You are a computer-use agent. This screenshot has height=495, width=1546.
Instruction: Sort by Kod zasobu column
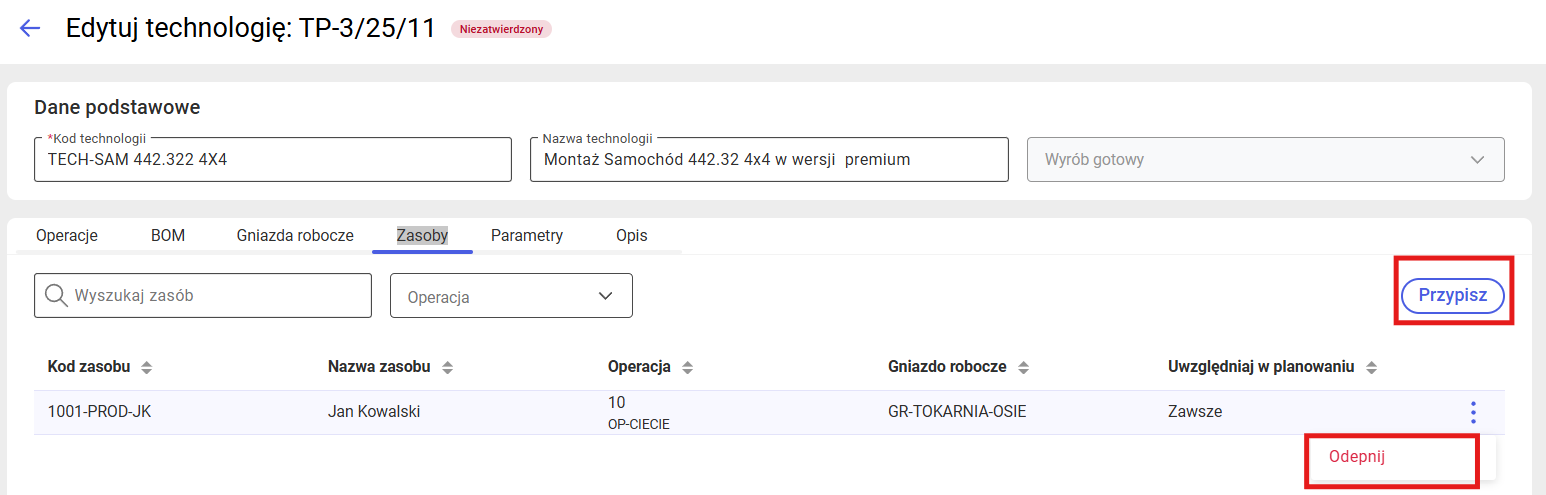[147, 368]
